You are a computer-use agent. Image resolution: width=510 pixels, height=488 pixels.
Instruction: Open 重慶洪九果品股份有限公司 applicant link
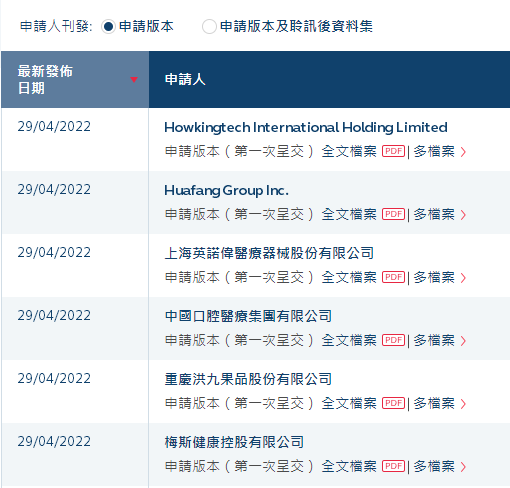click(x=248, y=379)
